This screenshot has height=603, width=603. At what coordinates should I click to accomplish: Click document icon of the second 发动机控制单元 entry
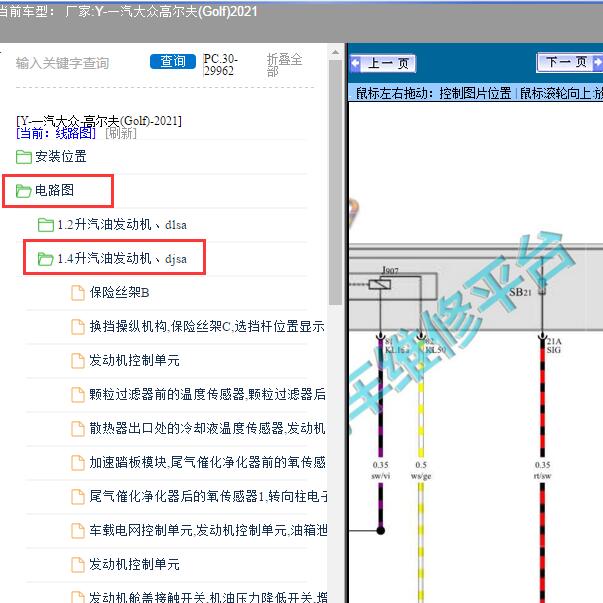point(78,565)
